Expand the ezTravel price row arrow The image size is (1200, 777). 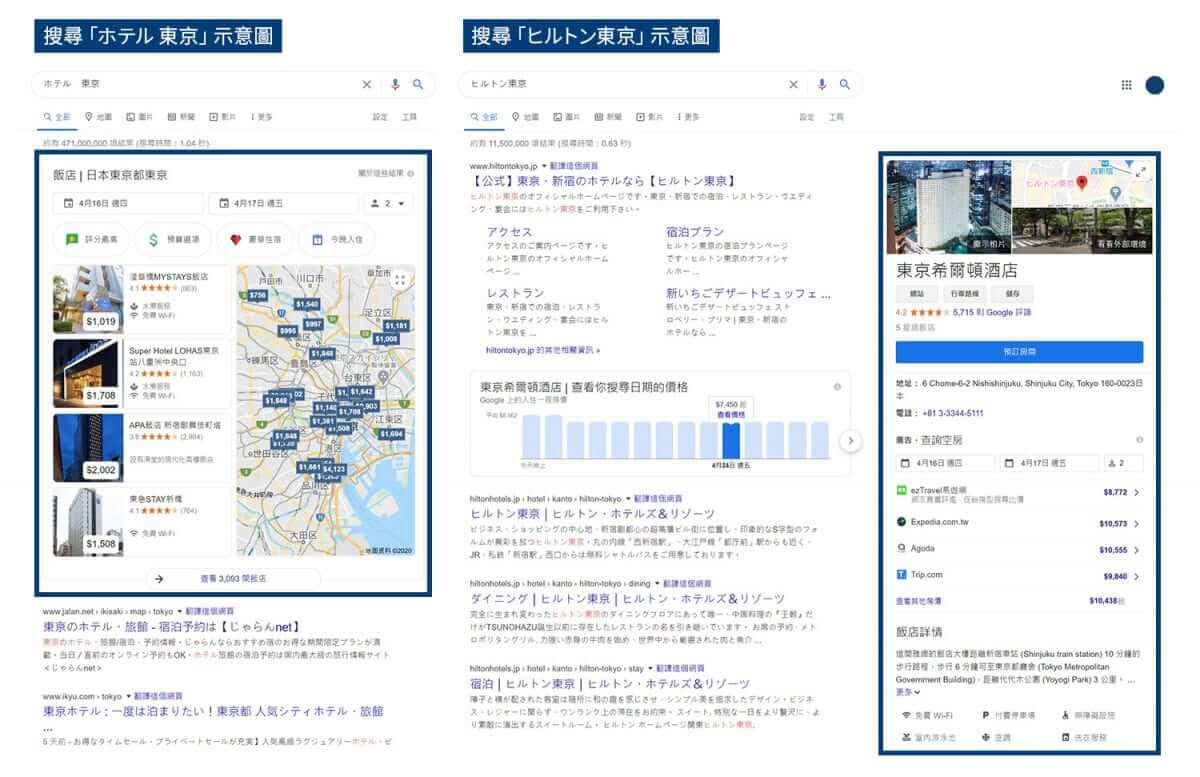1137,492
